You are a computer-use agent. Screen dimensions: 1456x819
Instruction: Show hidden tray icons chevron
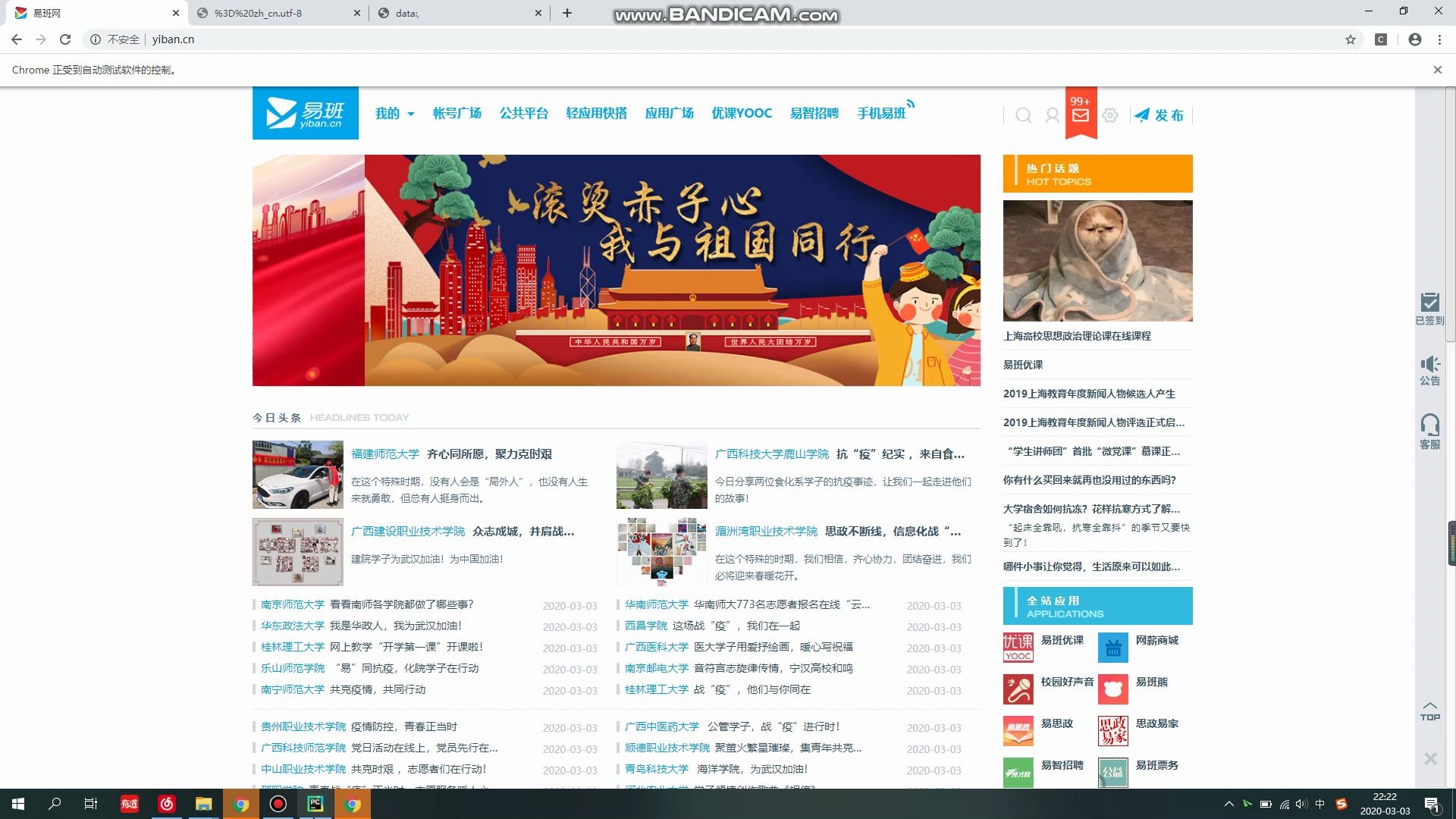click(x=1228, y=804)
